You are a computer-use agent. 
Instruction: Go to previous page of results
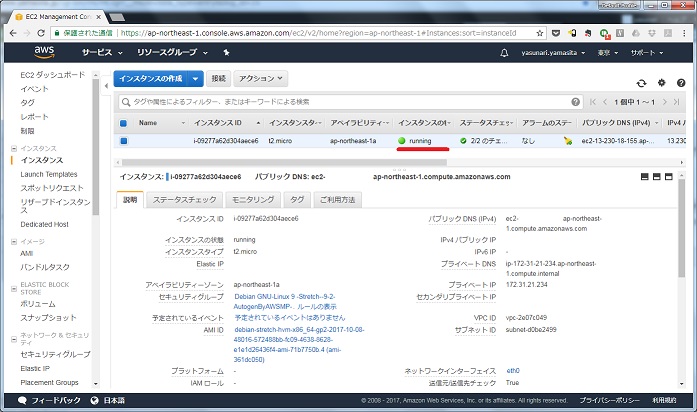605,102
